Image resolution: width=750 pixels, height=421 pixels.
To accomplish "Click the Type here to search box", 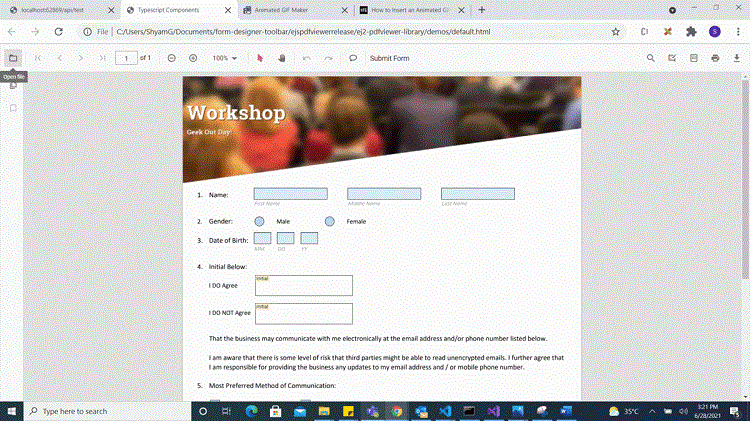I will tap(107, 411).
